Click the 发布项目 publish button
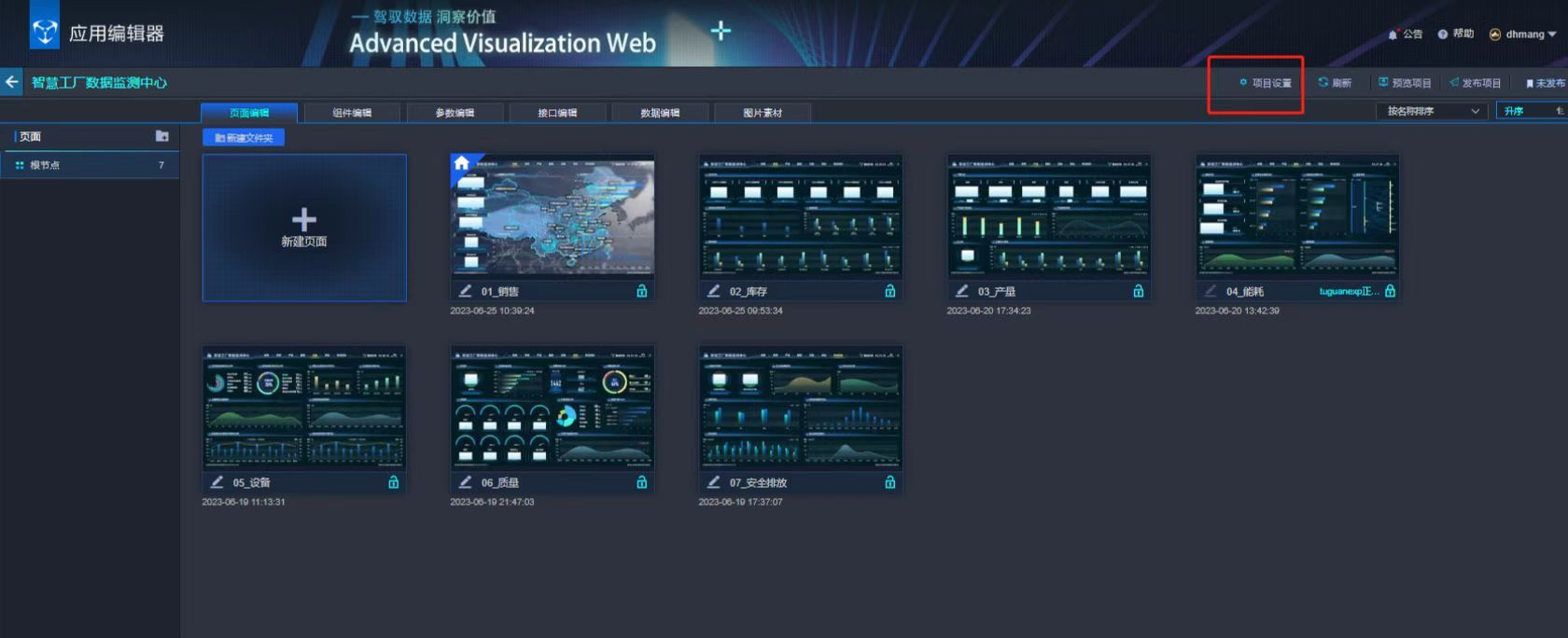The height and width of the screenshot is (638, 1568). [x=1476, y=83]
